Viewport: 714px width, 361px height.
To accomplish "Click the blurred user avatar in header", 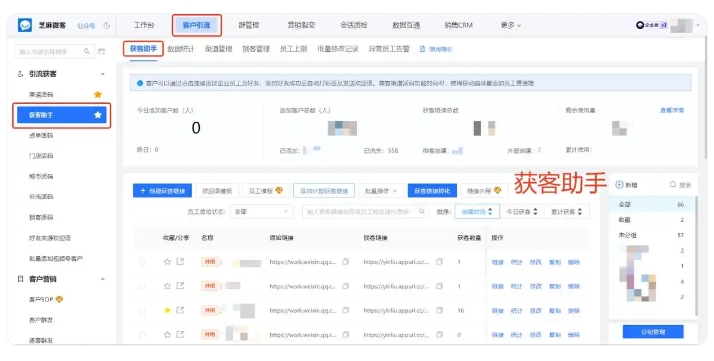I will 681,25.
